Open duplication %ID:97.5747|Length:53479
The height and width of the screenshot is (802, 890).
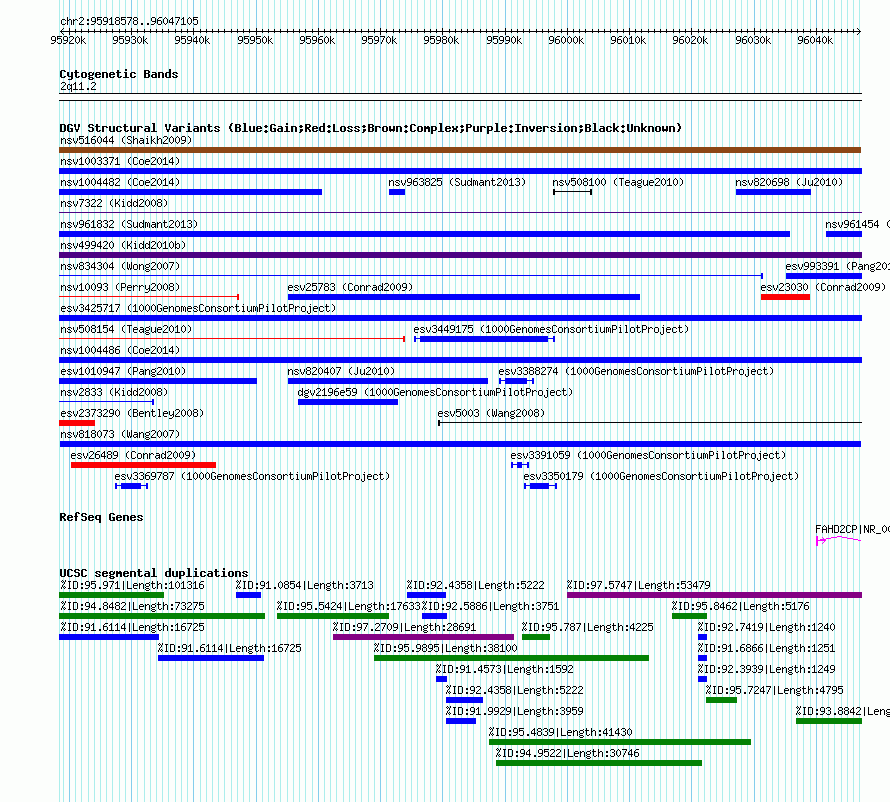639,585
